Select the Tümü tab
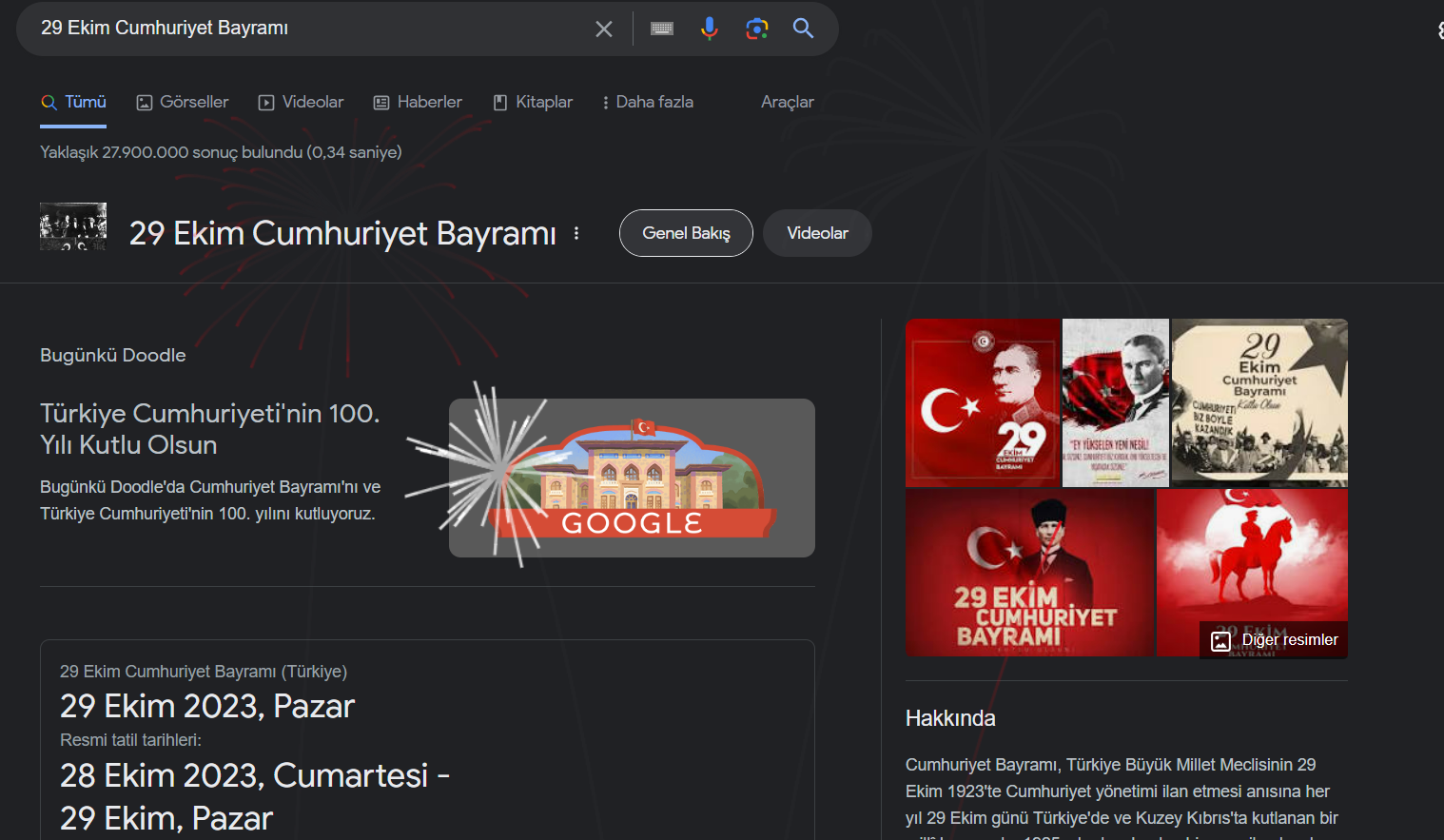The height and width of the screenshot is (840, 1444). click(73, 102)
